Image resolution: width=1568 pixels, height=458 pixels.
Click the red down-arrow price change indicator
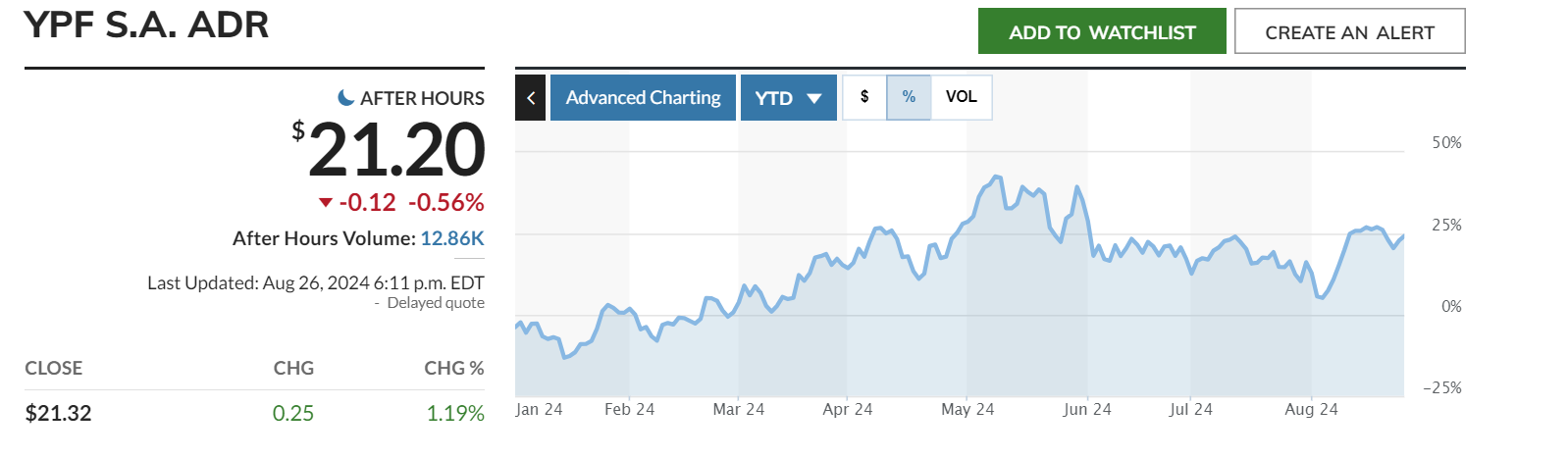tap(326, 203)
